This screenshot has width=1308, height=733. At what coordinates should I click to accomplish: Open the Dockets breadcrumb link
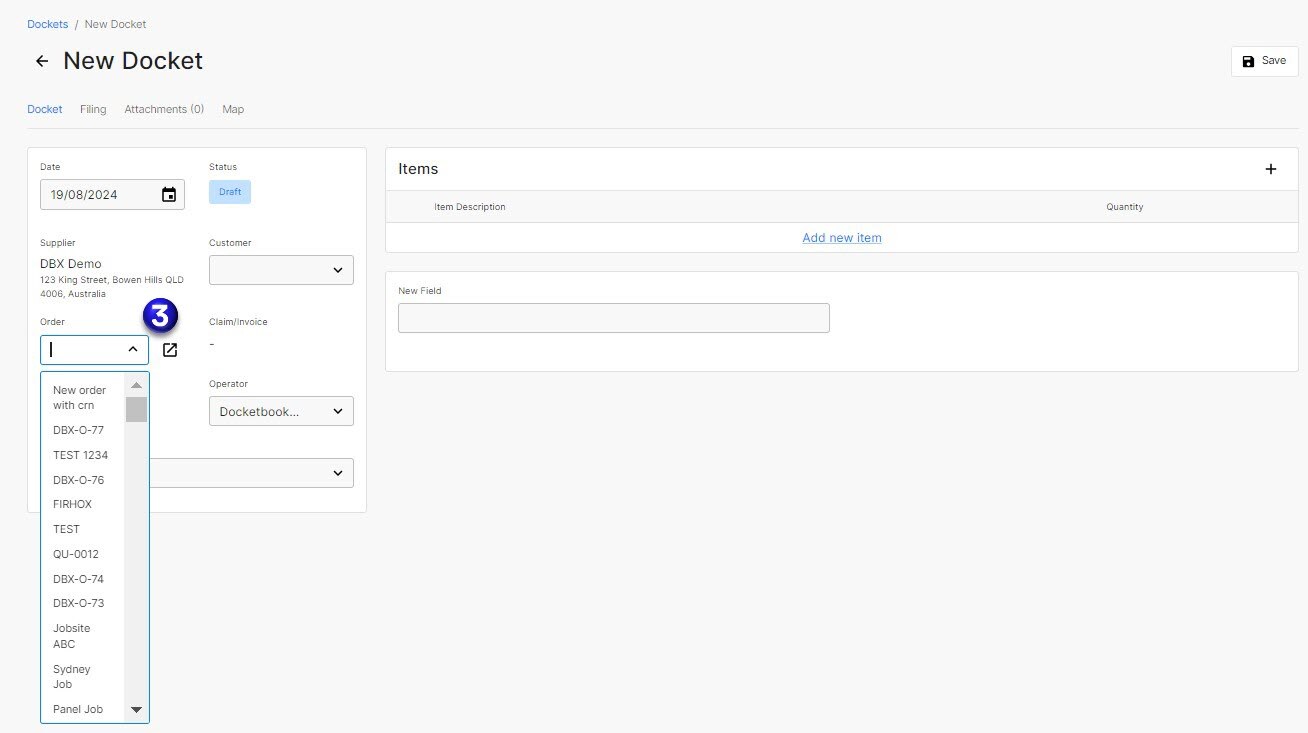point(47,23)
